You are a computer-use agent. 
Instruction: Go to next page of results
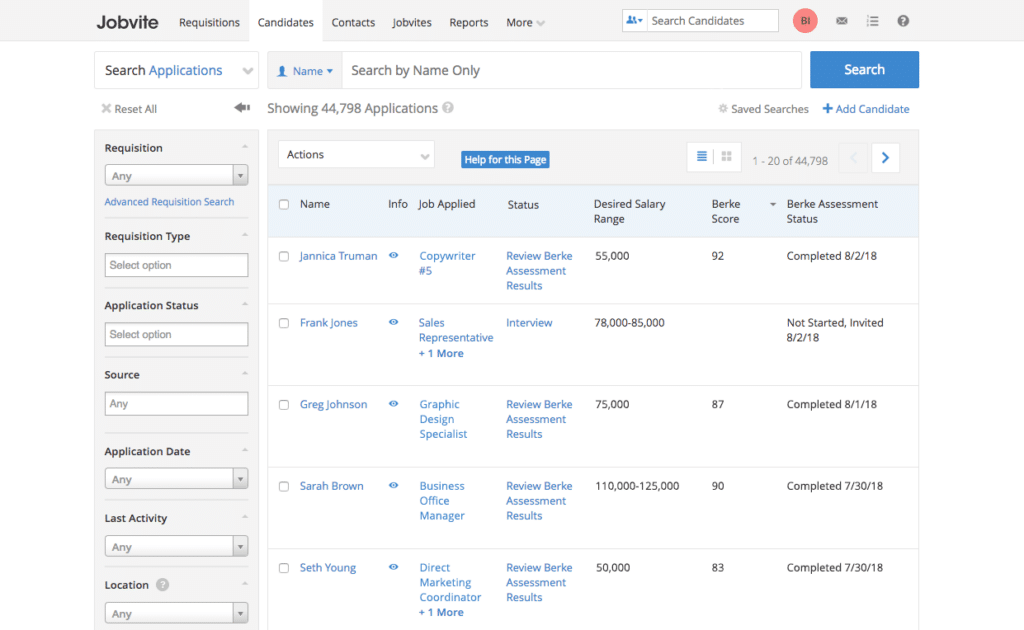pyautogui.click(x=885, y=158)
